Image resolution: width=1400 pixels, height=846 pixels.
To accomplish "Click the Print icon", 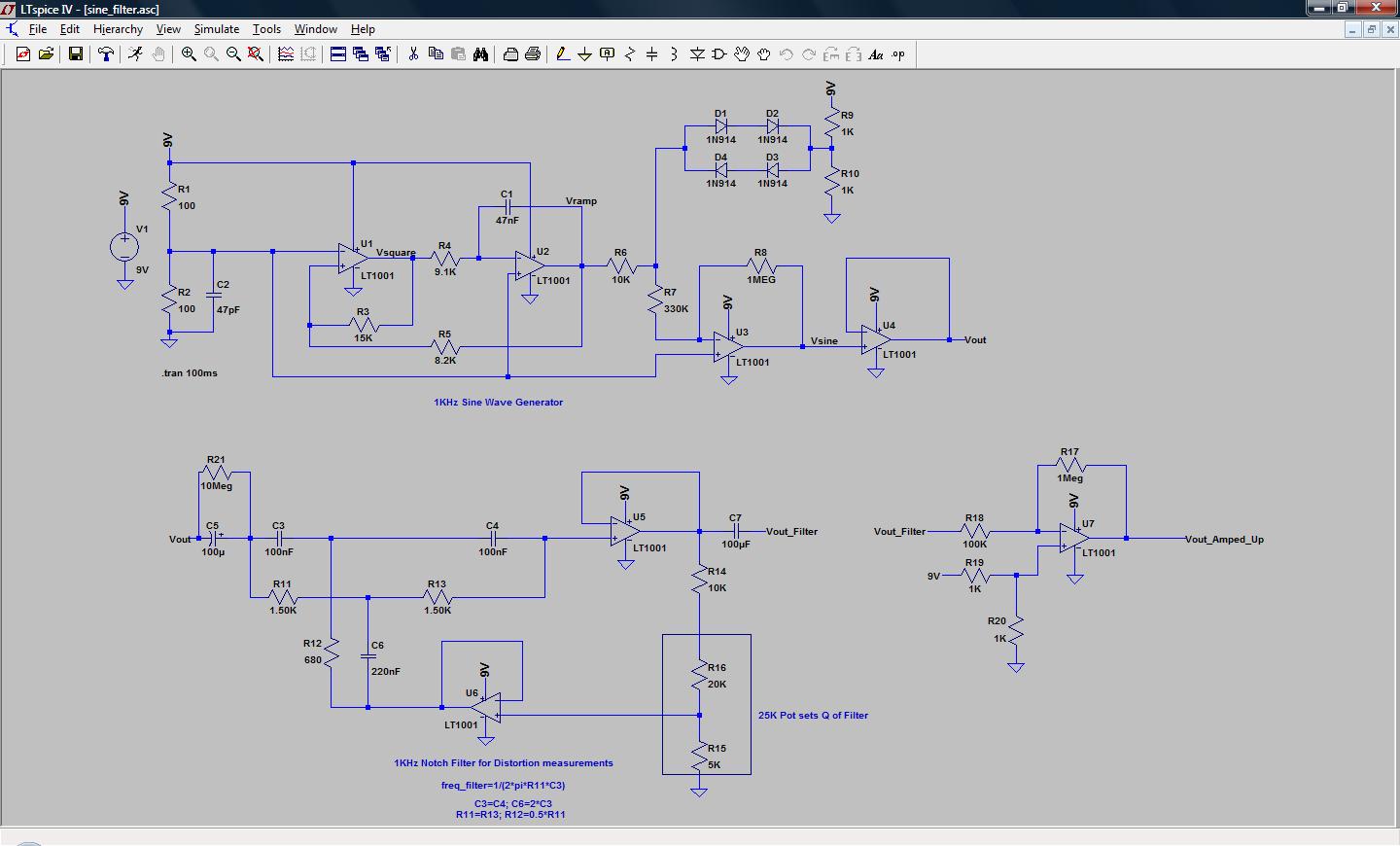I will (533, 54).
